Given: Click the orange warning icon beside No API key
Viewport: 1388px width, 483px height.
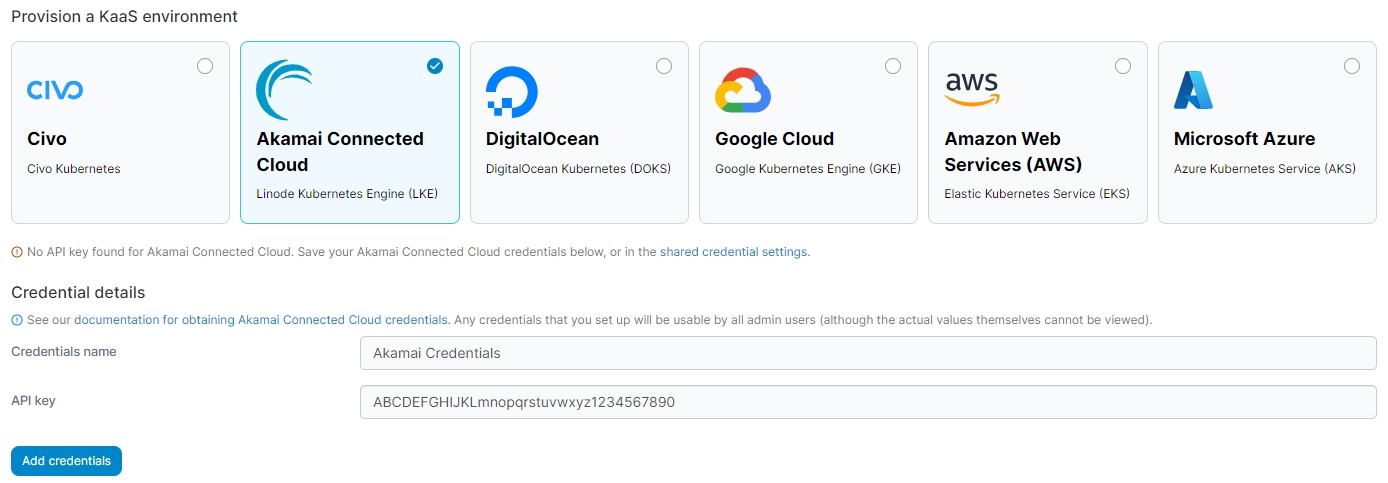Looking at the screenshot, I should click(17, 253).
